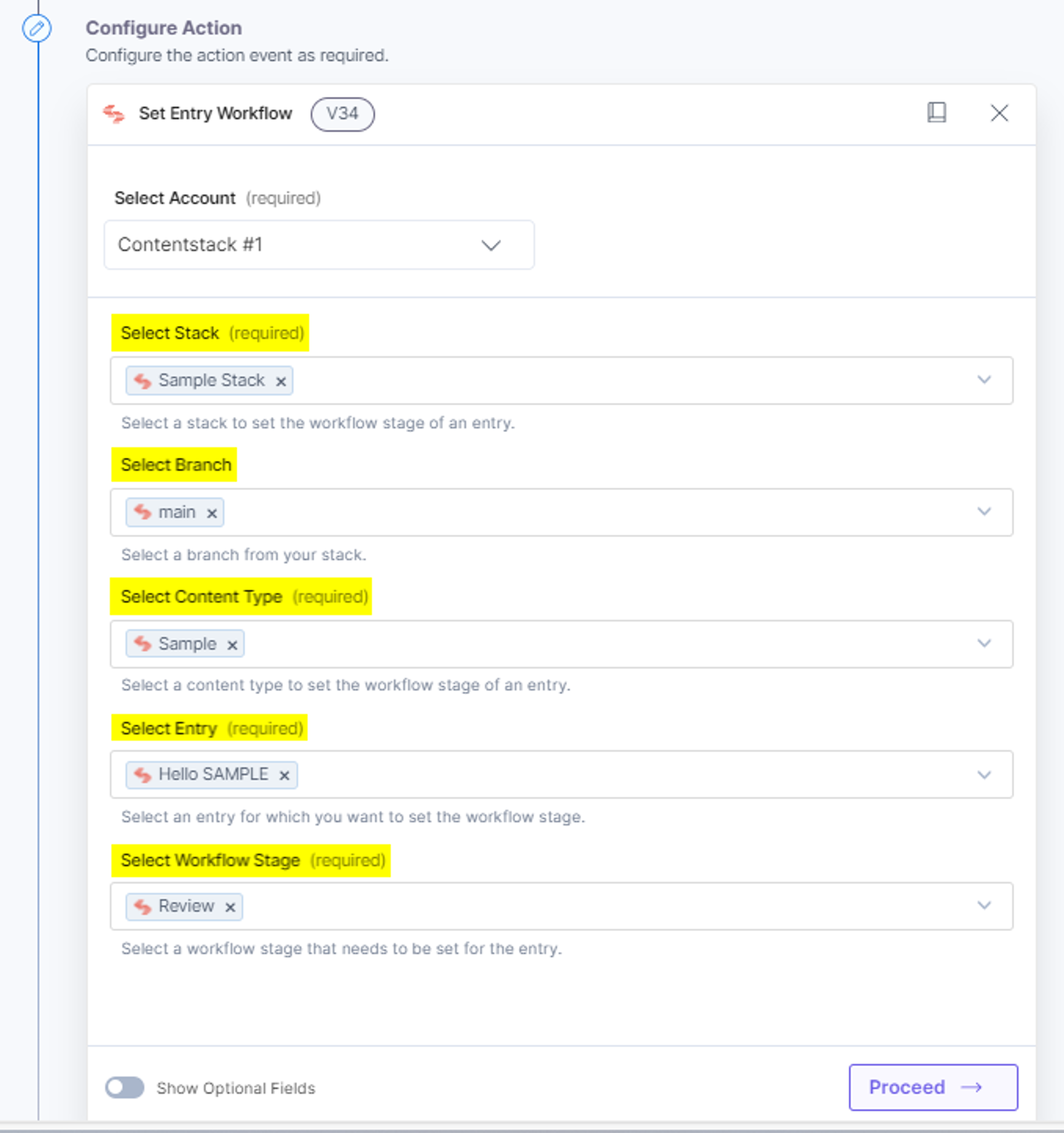
Task: Expand the Select Branch dropdown arrow
Action: coord(984,512)
